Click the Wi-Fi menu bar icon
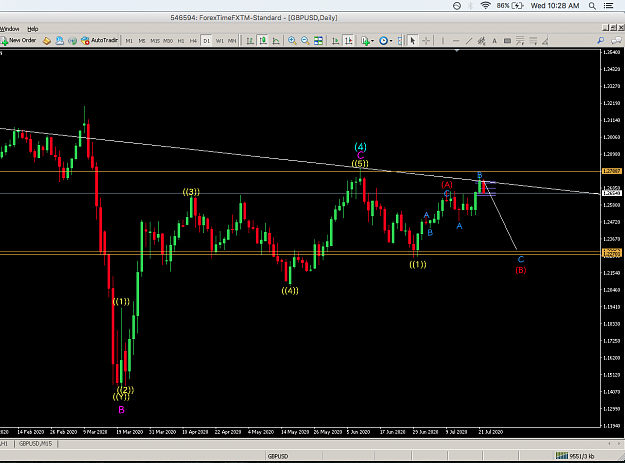 click(485, 6)
